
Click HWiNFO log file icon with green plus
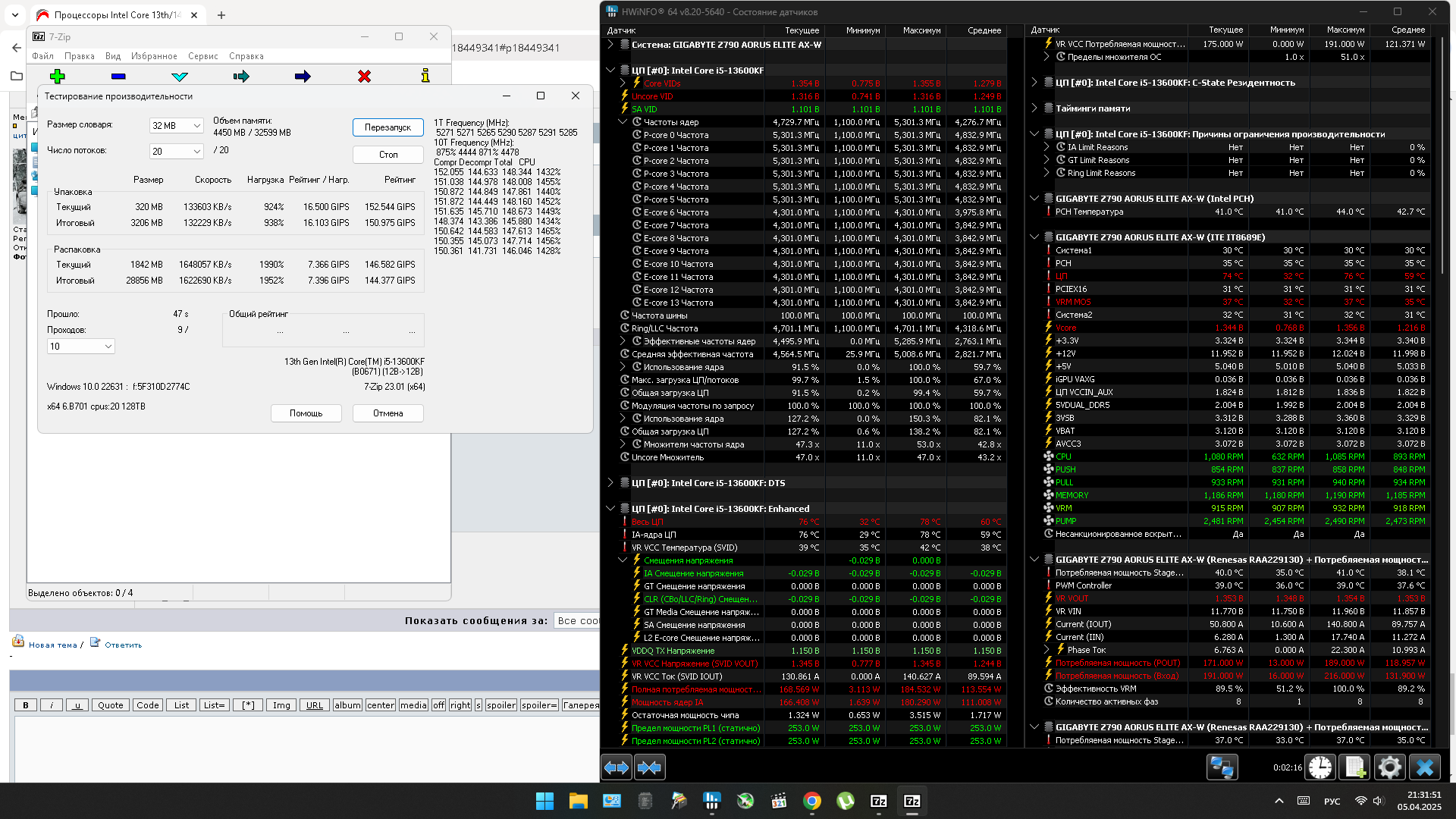pos(1354,767)
